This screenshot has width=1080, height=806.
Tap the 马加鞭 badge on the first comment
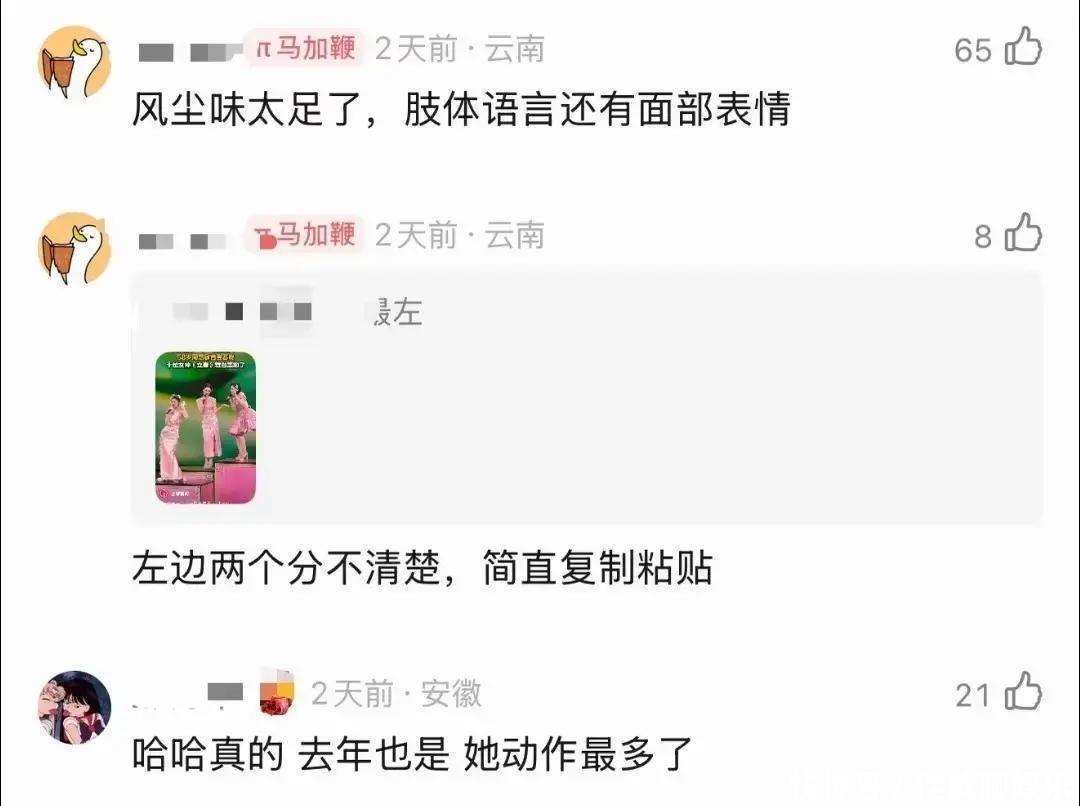(x=305, y=48)
